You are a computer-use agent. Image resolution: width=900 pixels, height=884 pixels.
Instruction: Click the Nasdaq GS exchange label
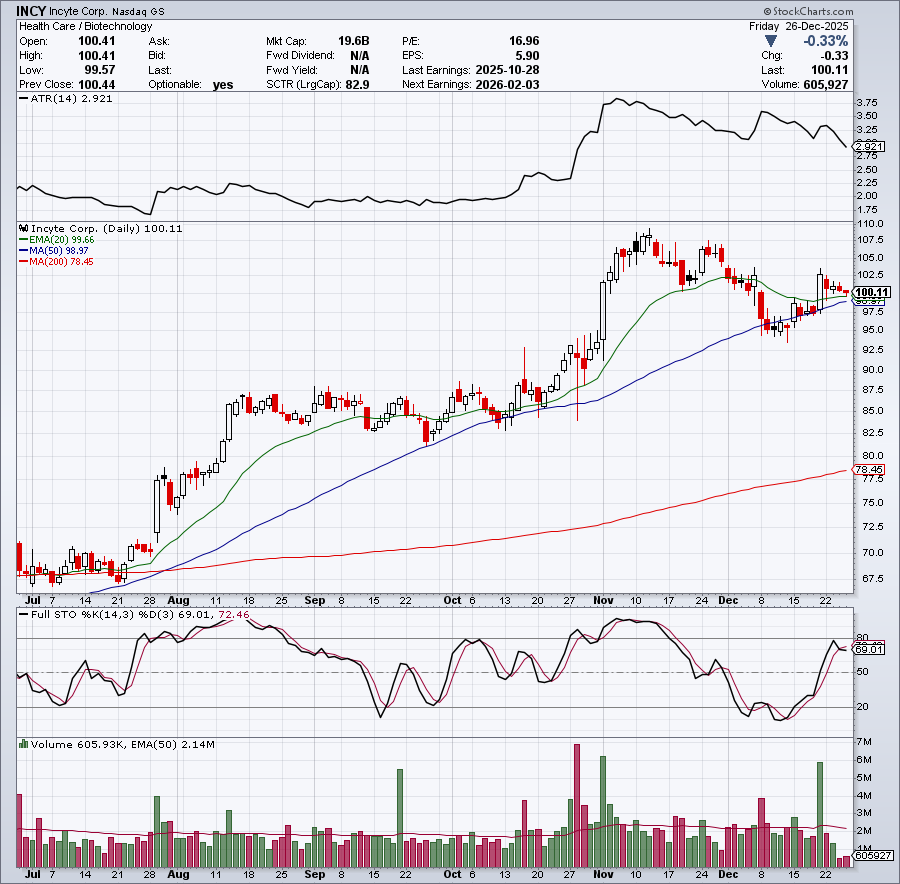pos(138,11)
